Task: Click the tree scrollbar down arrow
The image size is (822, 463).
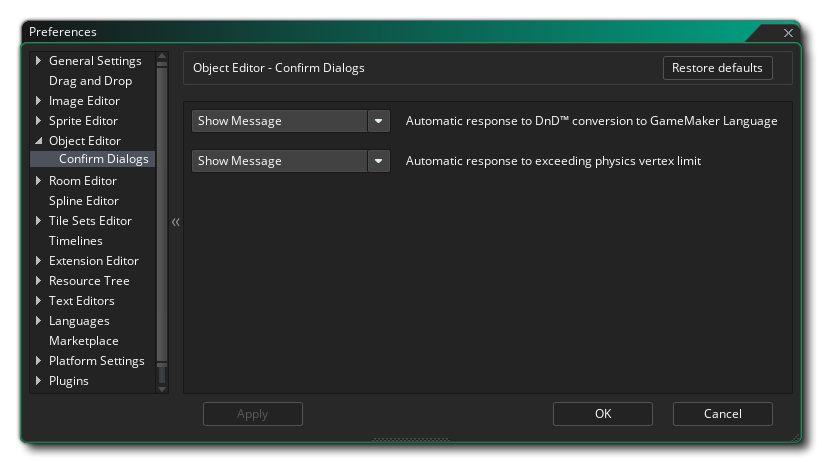Action: (x=162, y=388)
